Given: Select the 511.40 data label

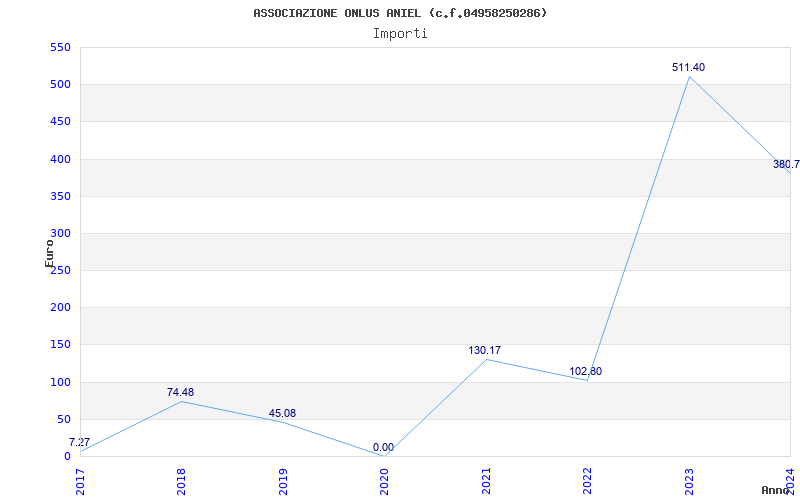Looking at the screenshot, I should point(688,67).
